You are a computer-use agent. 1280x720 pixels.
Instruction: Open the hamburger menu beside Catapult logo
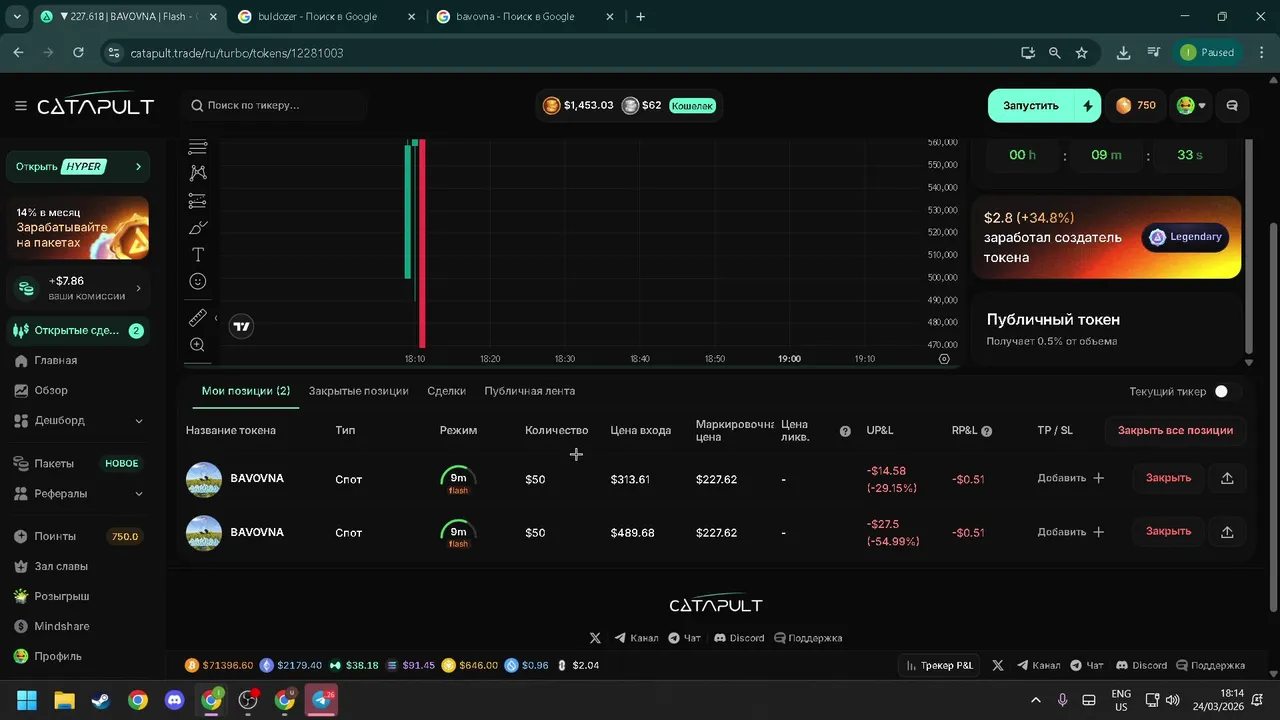pos(21,105)
